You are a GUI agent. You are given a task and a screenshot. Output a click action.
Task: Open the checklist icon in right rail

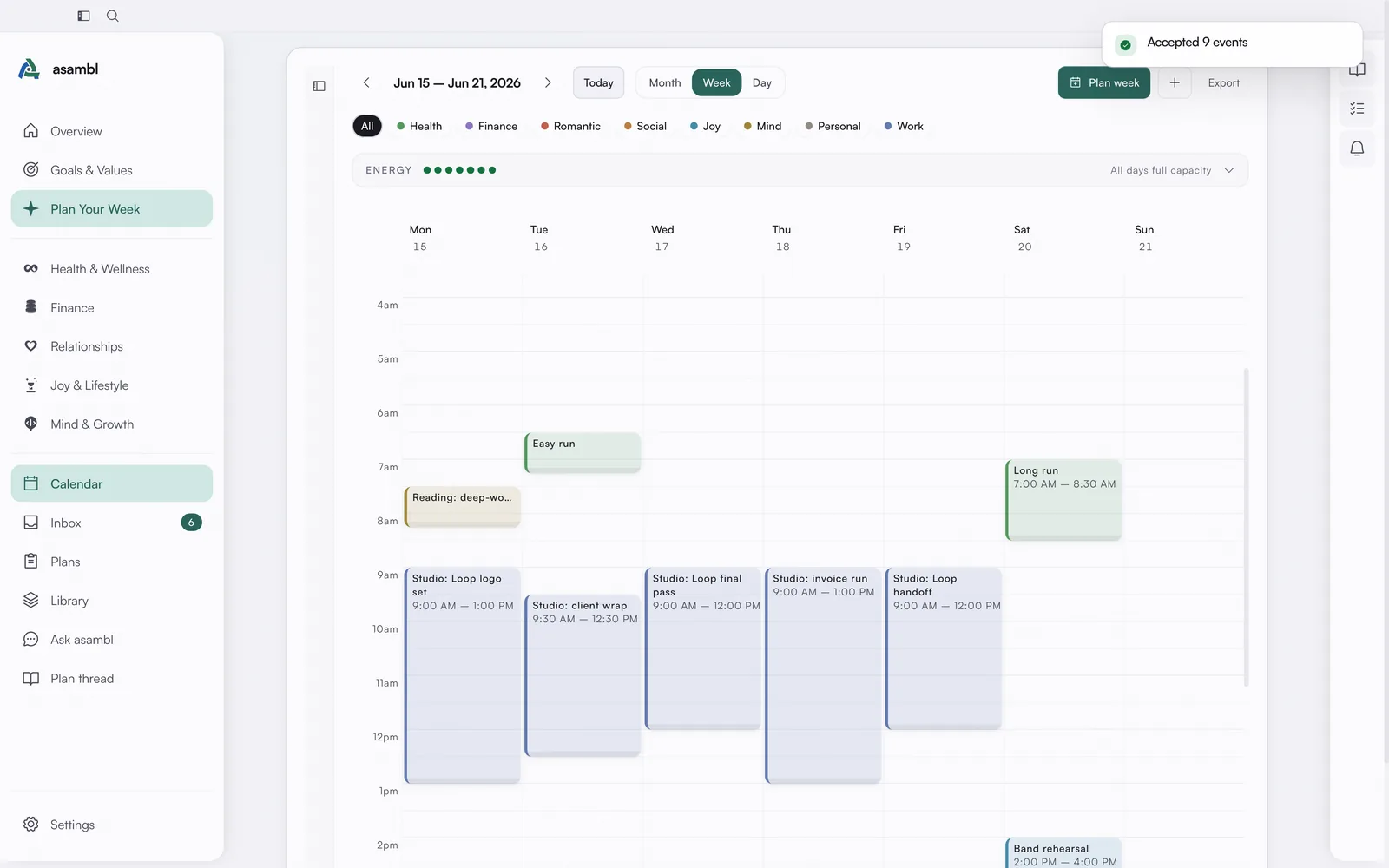(1357, 108)
